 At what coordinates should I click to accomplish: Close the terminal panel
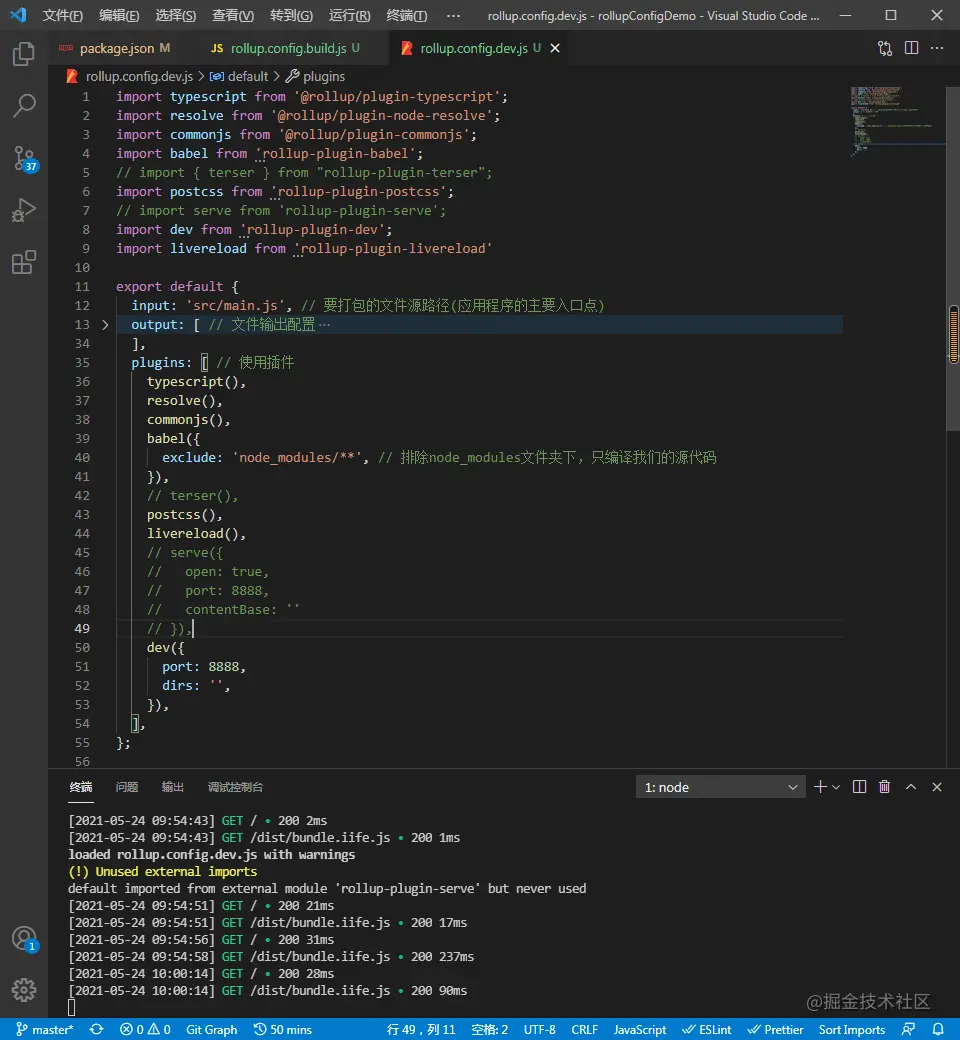(x=937, y=787)
